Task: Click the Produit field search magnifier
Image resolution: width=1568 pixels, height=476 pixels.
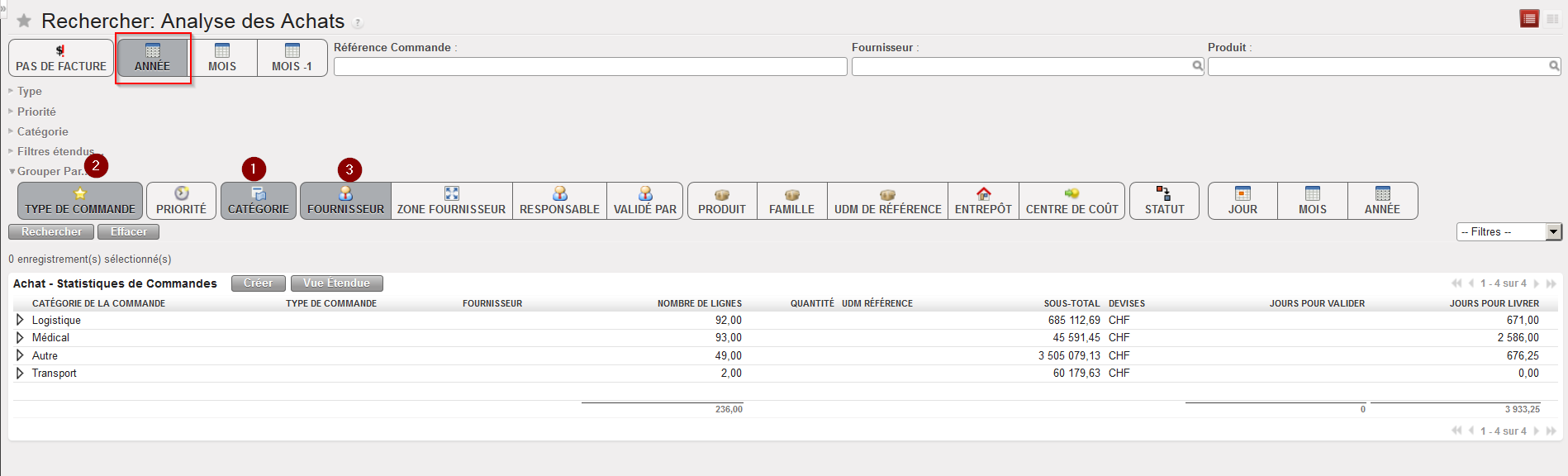Action: (1554, 66)
